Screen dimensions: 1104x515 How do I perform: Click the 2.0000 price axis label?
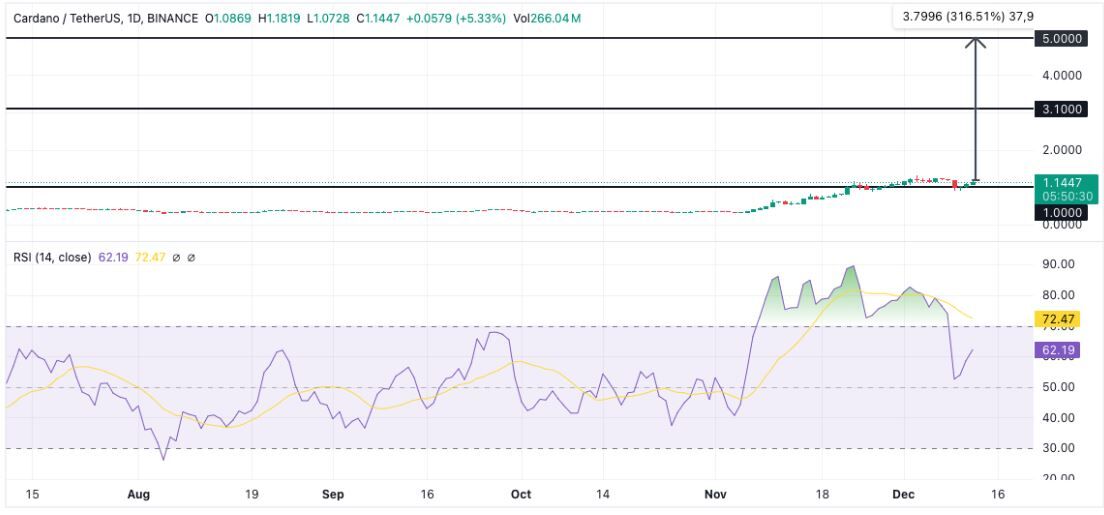[1061, 149]
